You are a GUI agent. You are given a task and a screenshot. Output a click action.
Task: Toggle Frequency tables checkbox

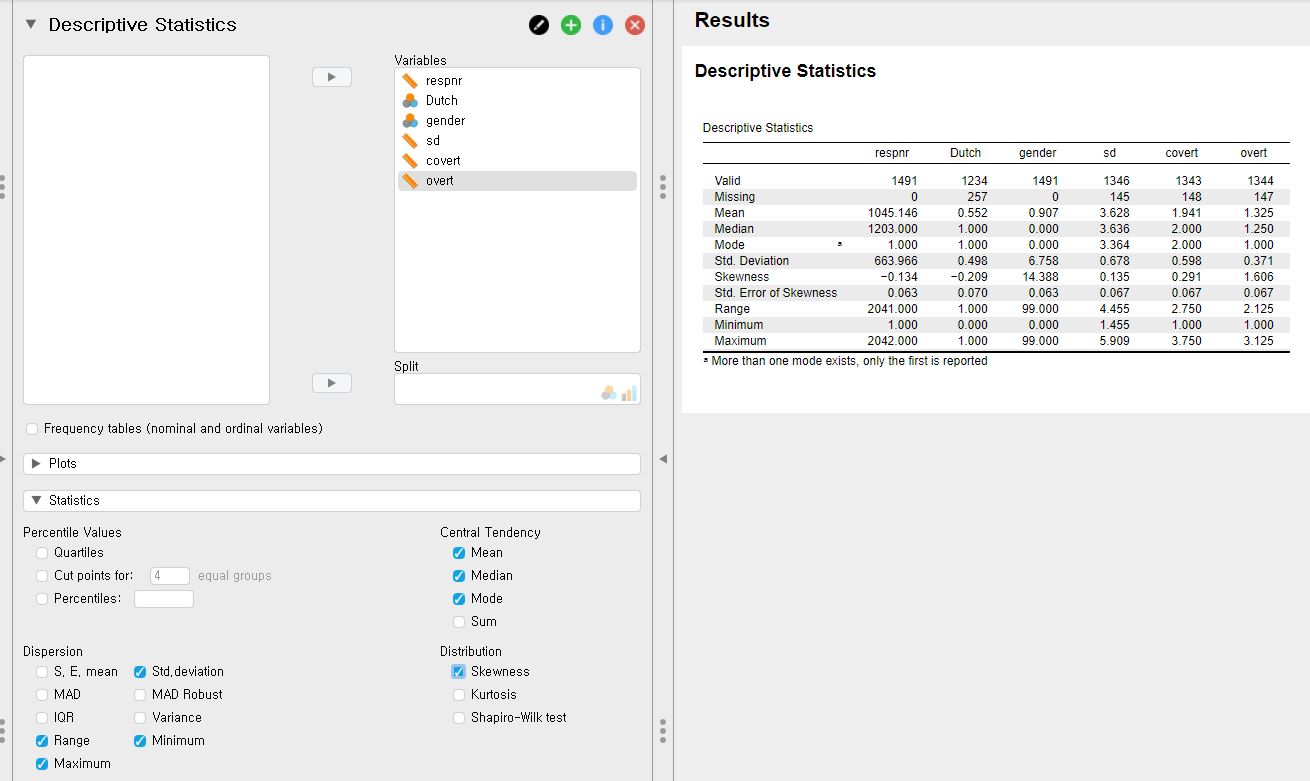[x=32, y=429]
